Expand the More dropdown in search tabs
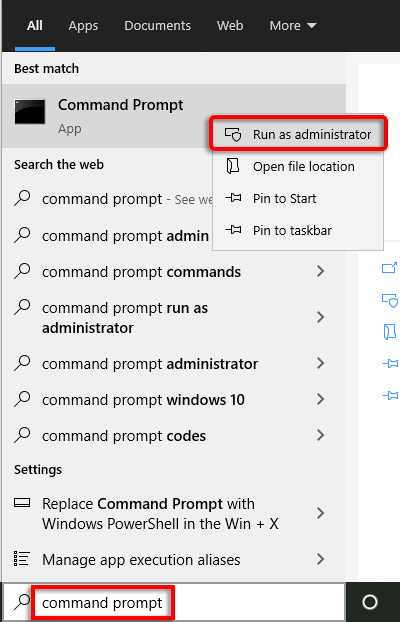400x622 pixels. [x=293, y=26]
